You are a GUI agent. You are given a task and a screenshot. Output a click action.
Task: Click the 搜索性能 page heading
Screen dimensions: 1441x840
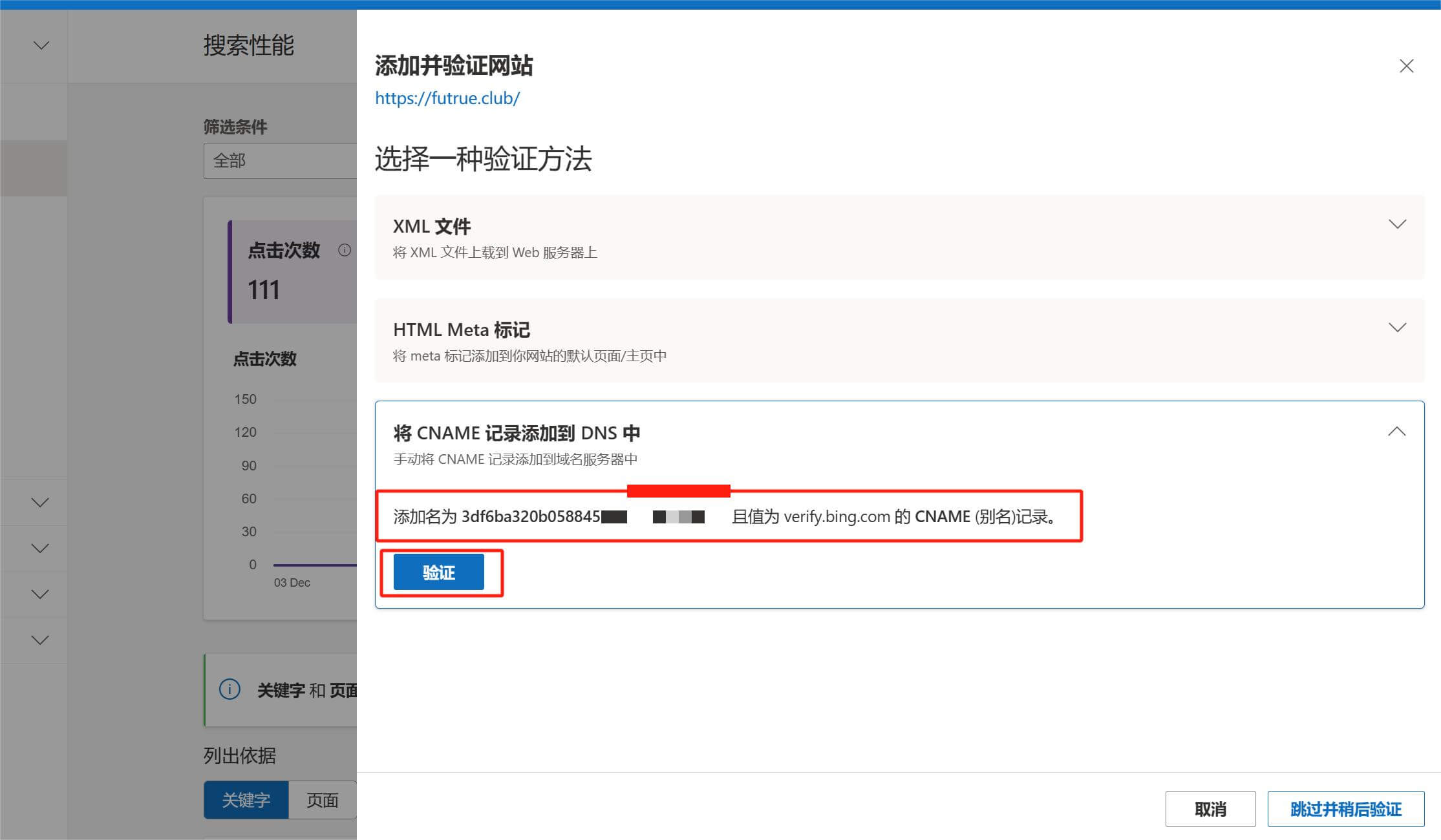(249, 46)
